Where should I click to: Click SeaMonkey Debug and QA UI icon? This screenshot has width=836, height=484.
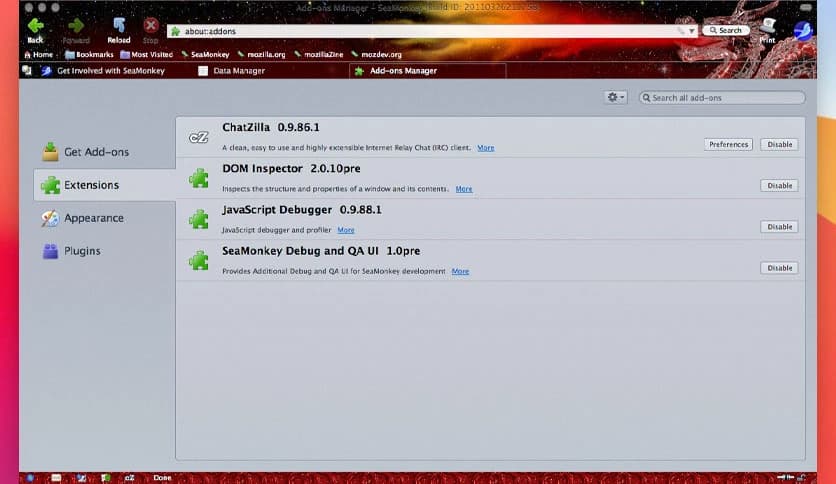pyautogui.click(x=198, y=260)
